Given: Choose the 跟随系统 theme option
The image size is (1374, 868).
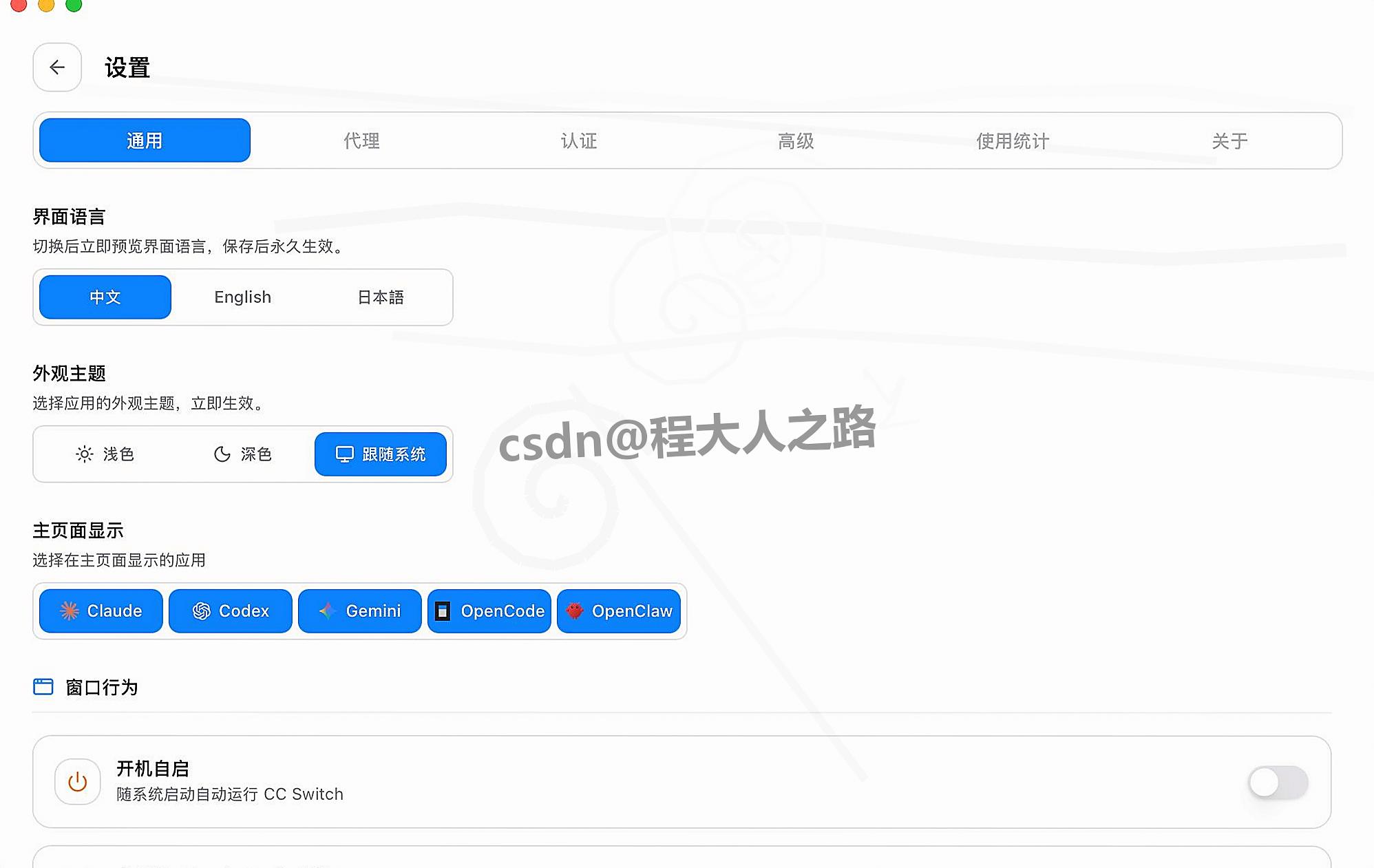Looking at the screenshot, I should pos(381,454).
